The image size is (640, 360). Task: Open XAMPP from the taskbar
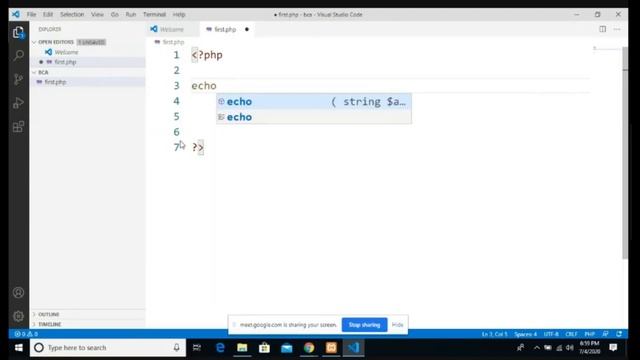[331, 348]
